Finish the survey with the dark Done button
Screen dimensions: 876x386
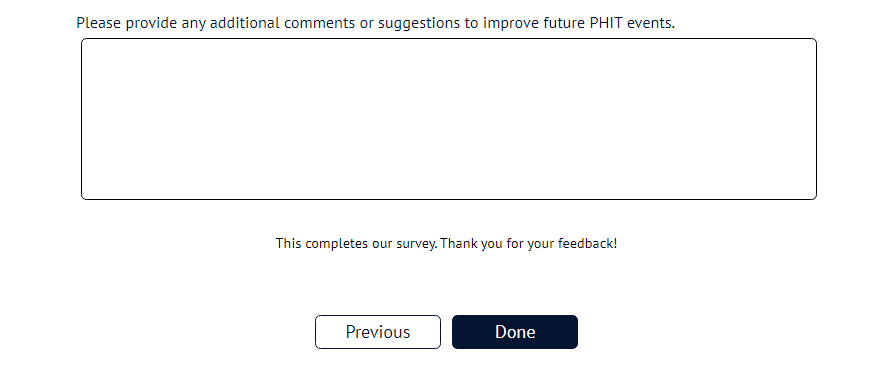(515, 332)
